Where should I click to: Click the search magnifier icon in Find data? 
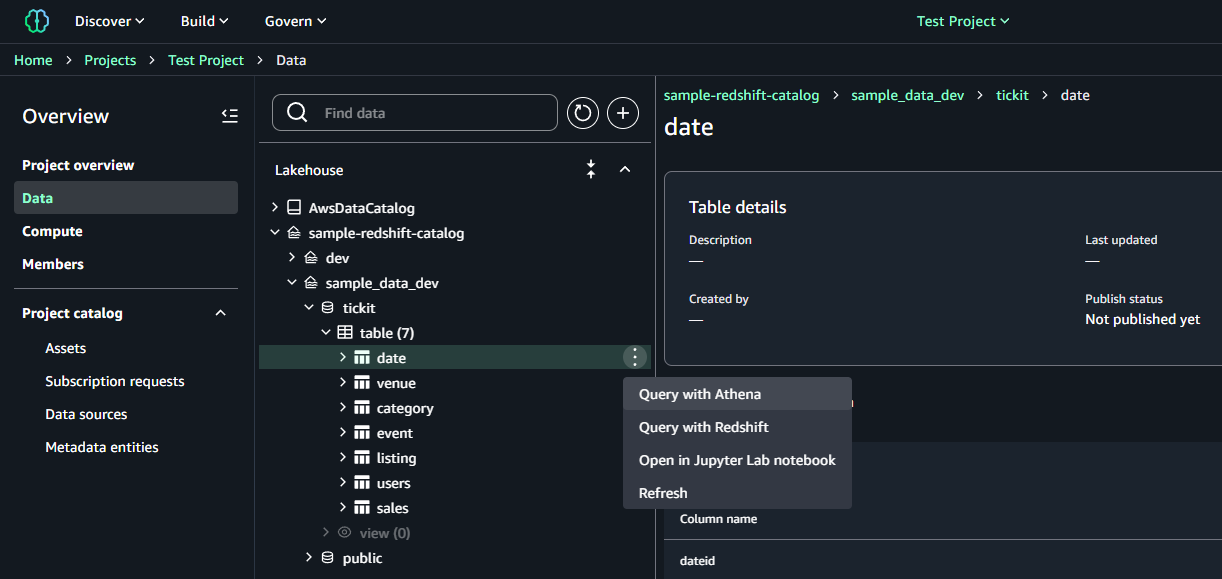[x=297, y=113]
